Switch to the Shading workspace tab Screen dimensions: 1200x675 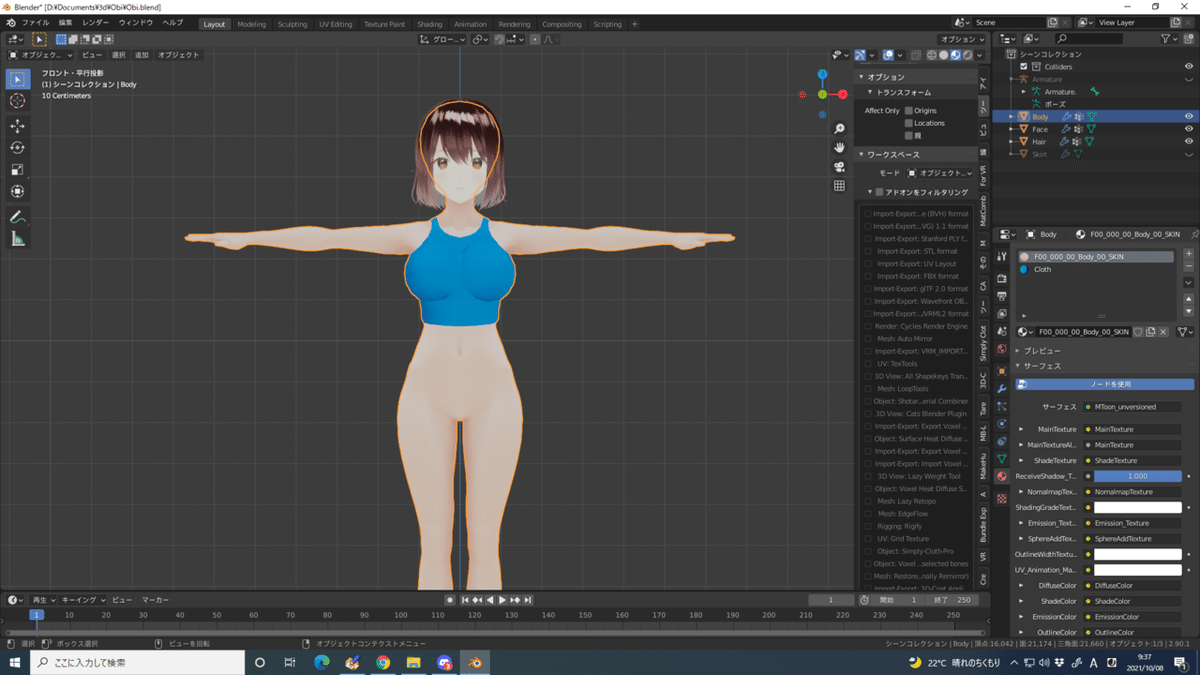pyautogui.click(x=428, y=23)
